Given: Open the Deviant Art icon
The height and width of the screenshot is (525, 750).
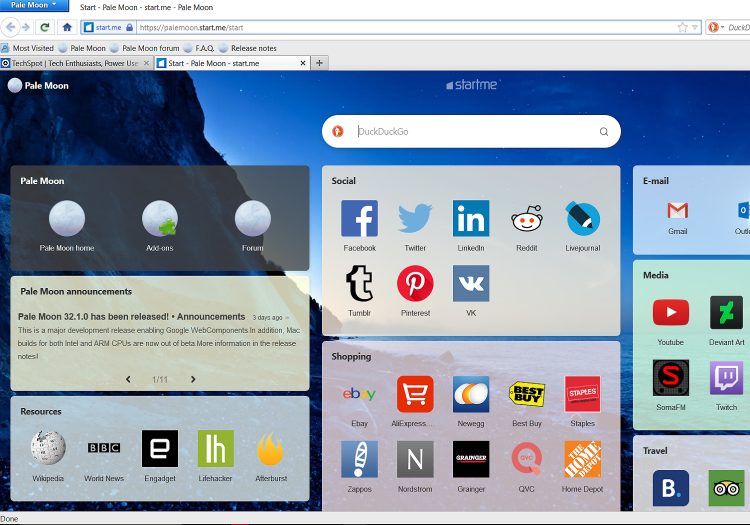Looking at the screenshot, I should (727, 312).
